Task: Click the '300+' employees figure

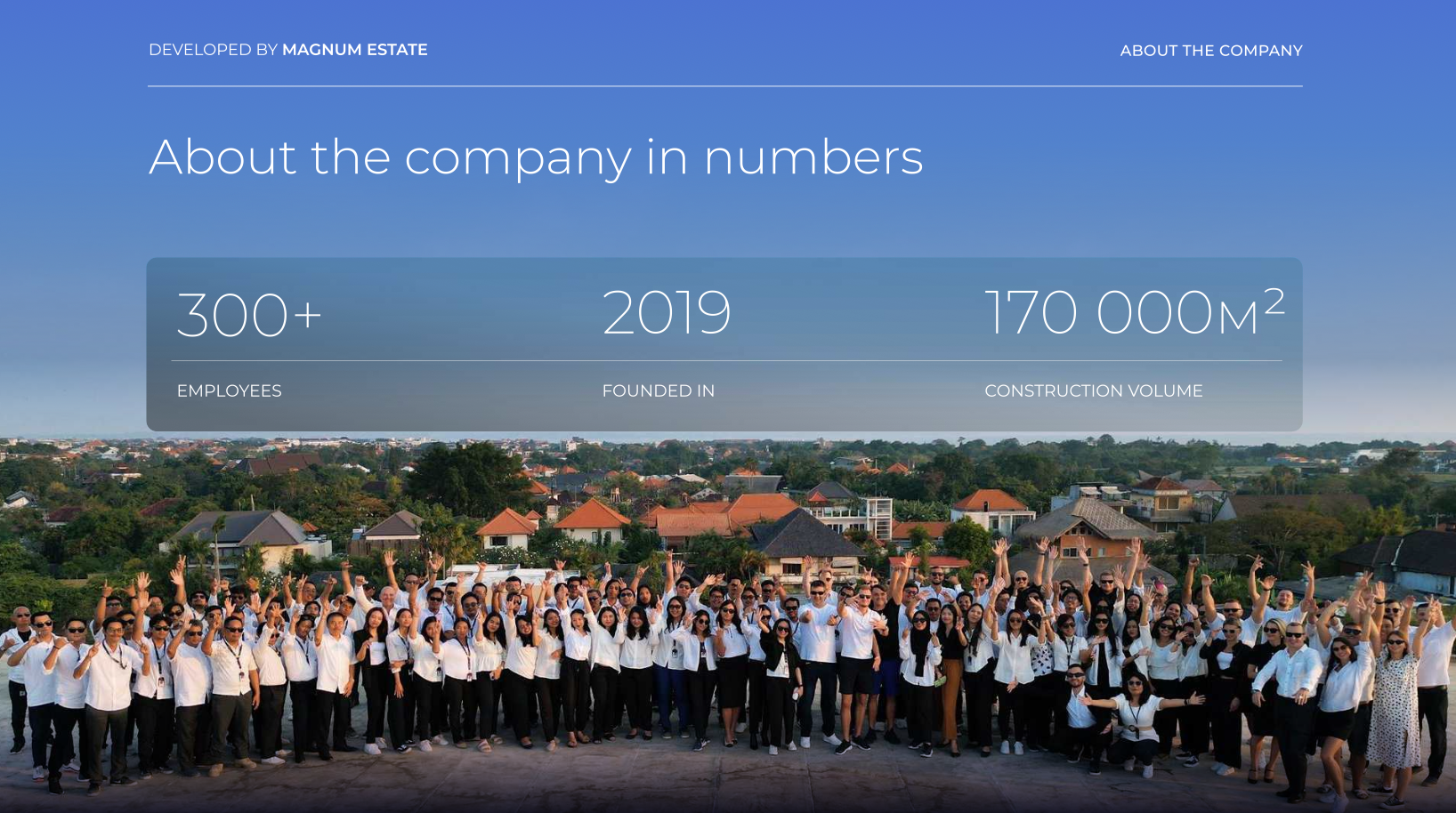Action: (x=249, y=315)
